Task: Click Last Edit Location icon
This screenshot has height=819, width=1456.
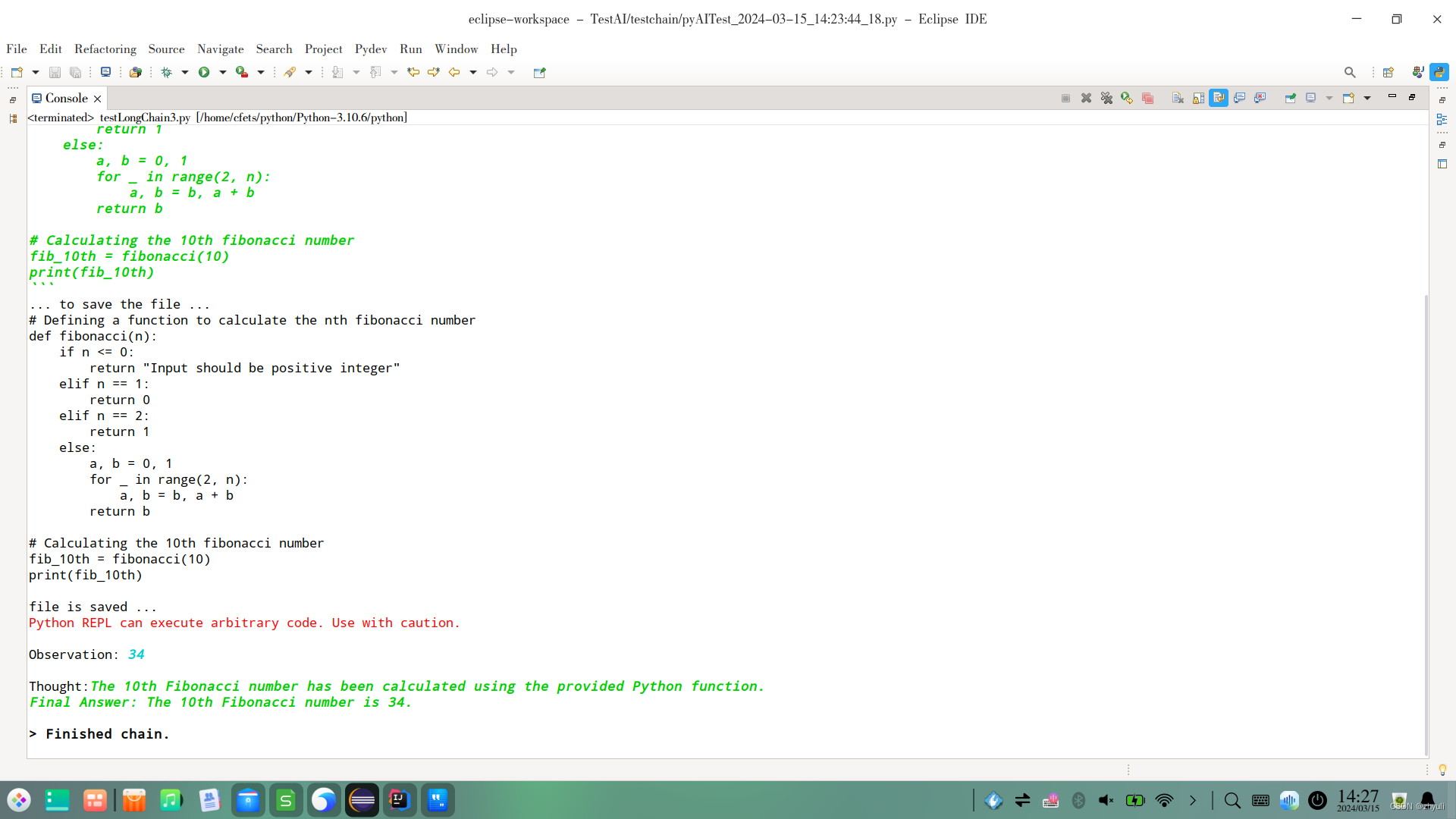Action: point(413,72)
